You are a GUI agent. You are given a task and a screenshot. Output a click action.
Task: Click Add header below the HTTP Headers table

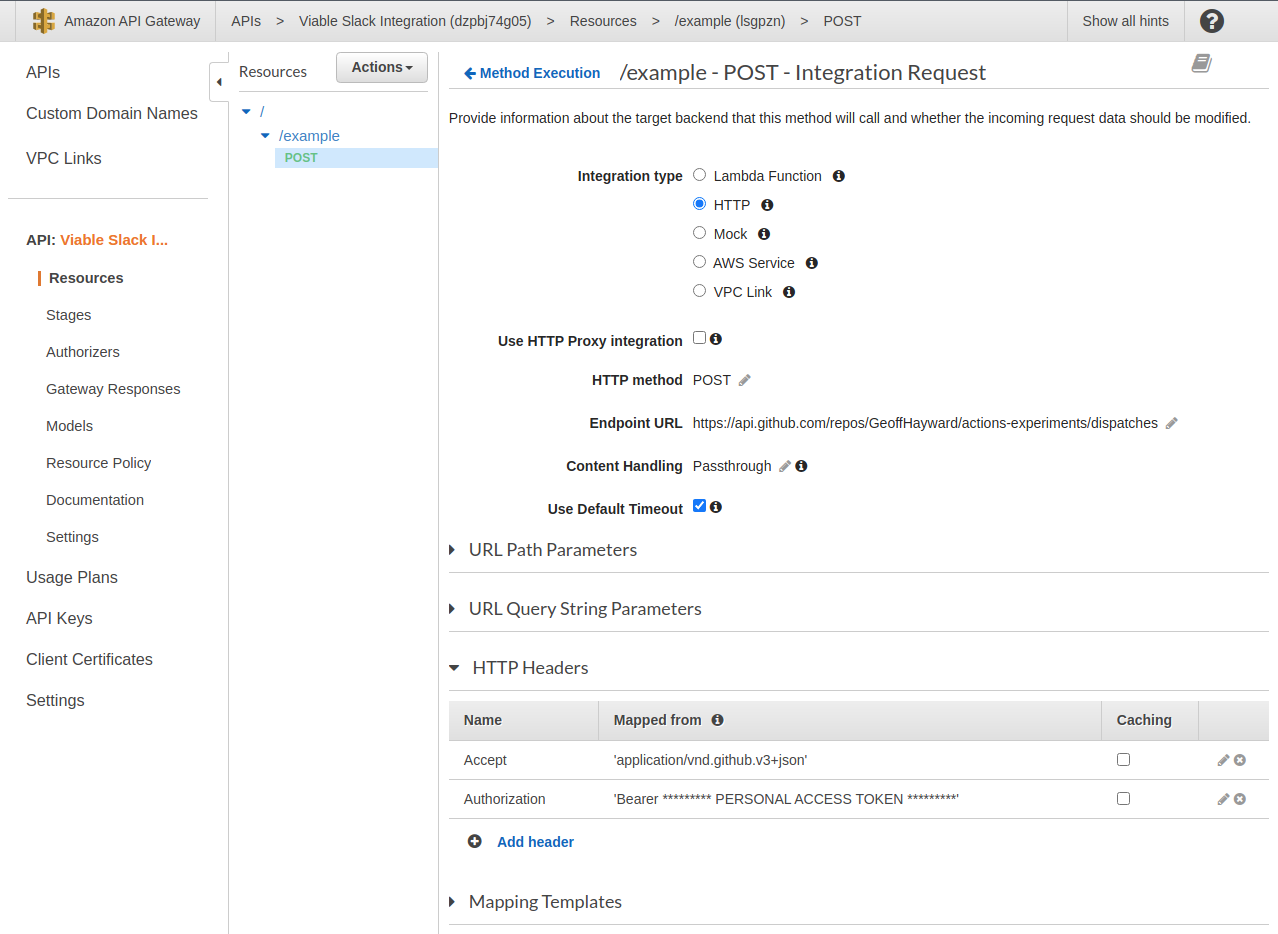pos(535,841)
